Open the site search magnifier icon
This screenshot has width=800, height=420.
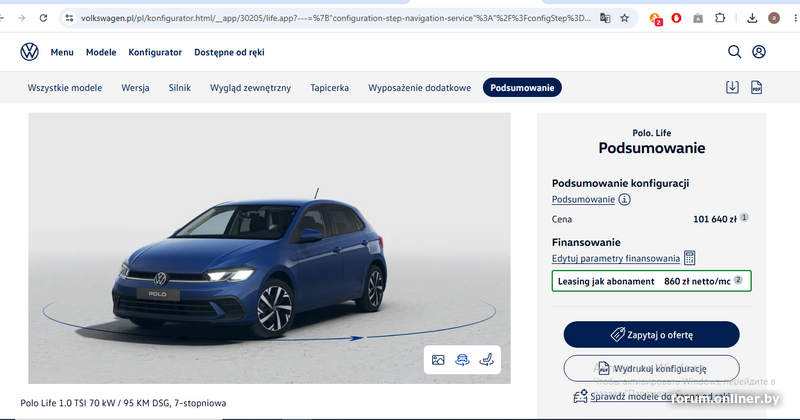[x=734, y=52]
